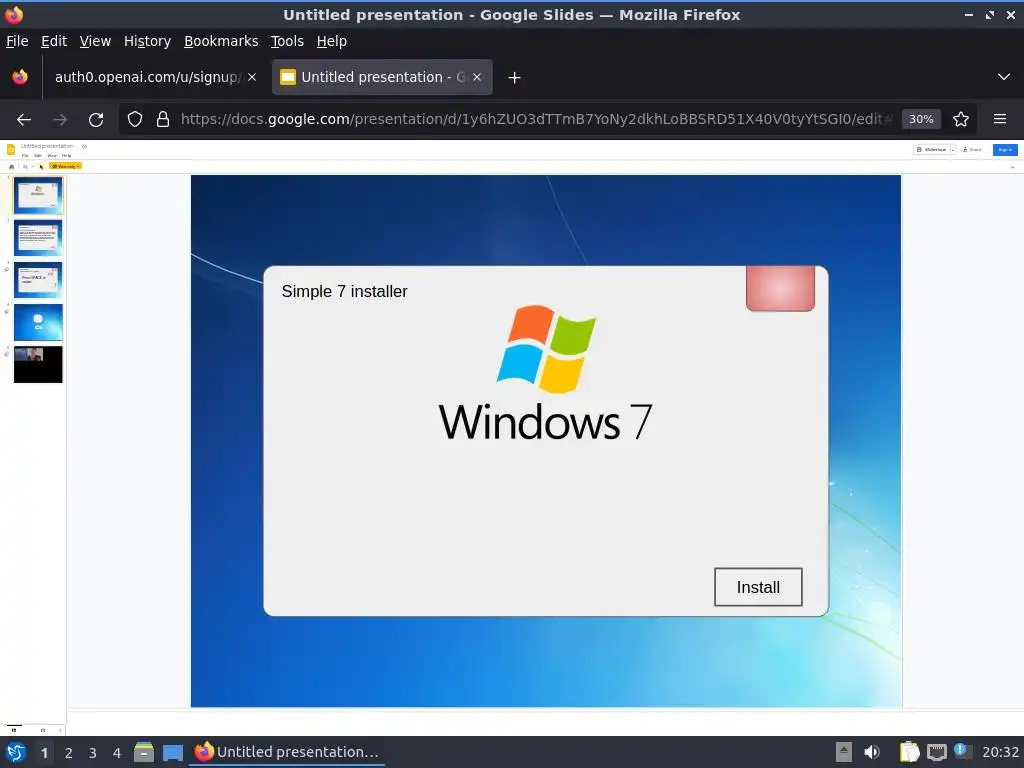
Task: Collapse the menus with the toolbar chevron
Action: tap(1012, 167)
